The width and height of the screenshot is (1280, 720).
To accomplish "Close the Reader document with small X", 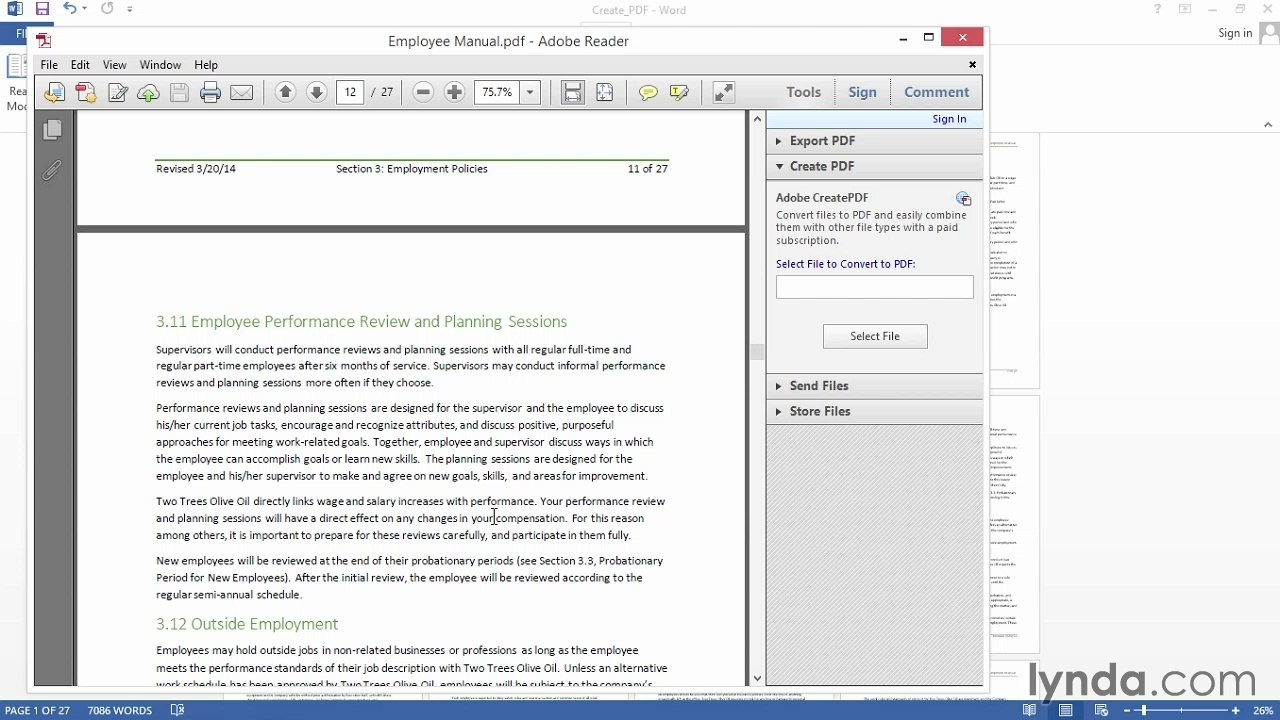I will (x=972, y=65).
